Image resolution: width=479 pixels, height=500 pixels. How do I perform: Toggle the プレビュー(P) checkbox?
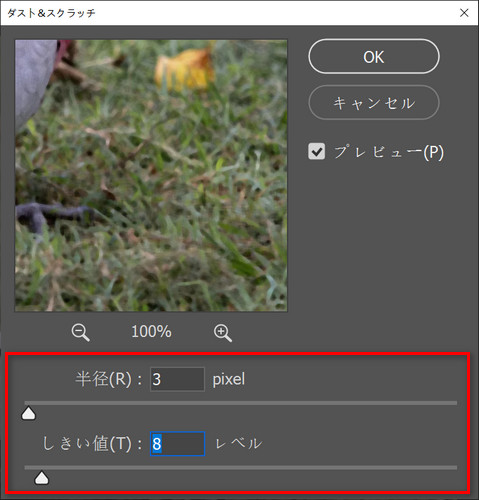[316, 152]
